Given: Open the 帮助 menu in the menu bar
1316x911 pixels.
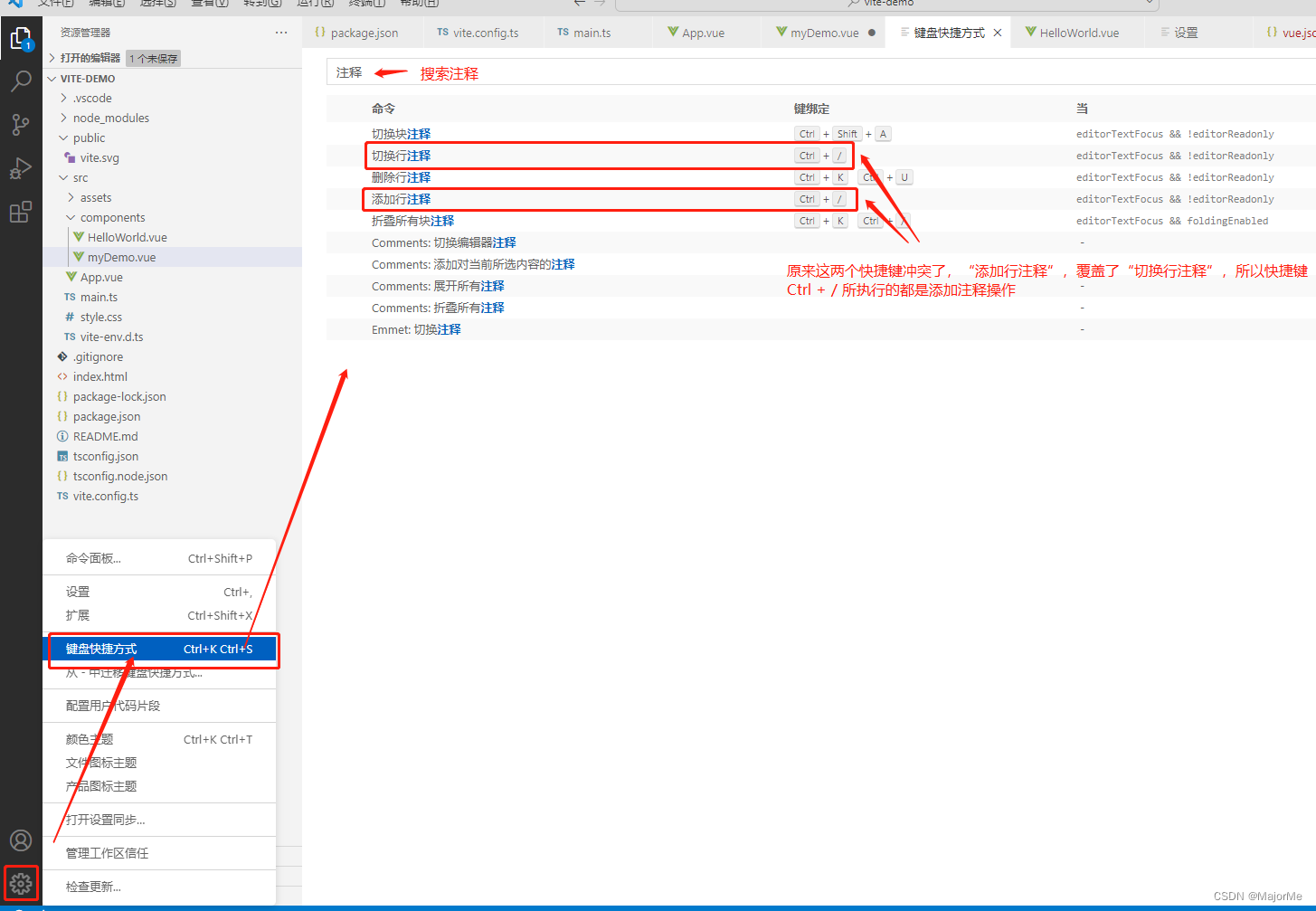Looking at the screenshot, I should point(419,5).
